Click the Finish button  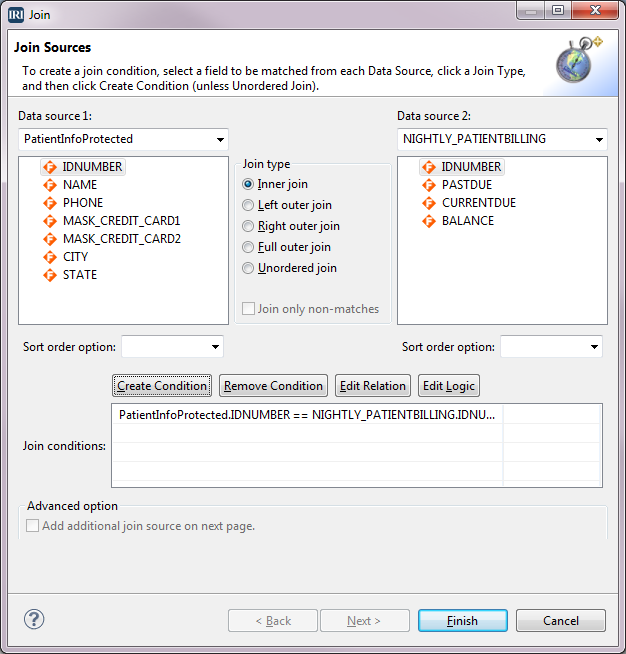463,621
